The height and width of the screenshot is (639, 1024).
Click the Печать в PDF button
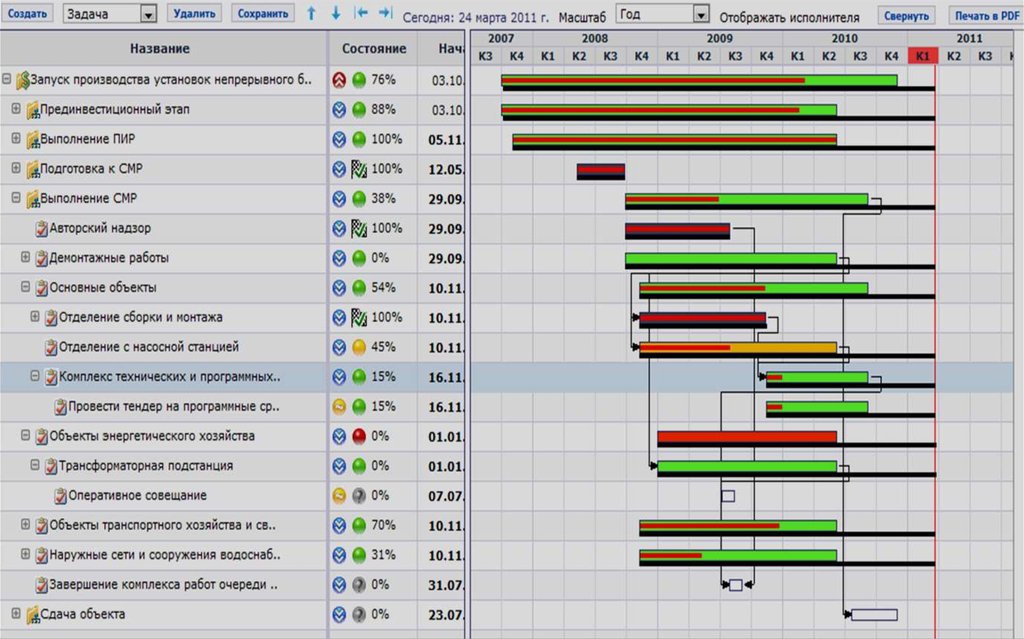tap(985, 16)
